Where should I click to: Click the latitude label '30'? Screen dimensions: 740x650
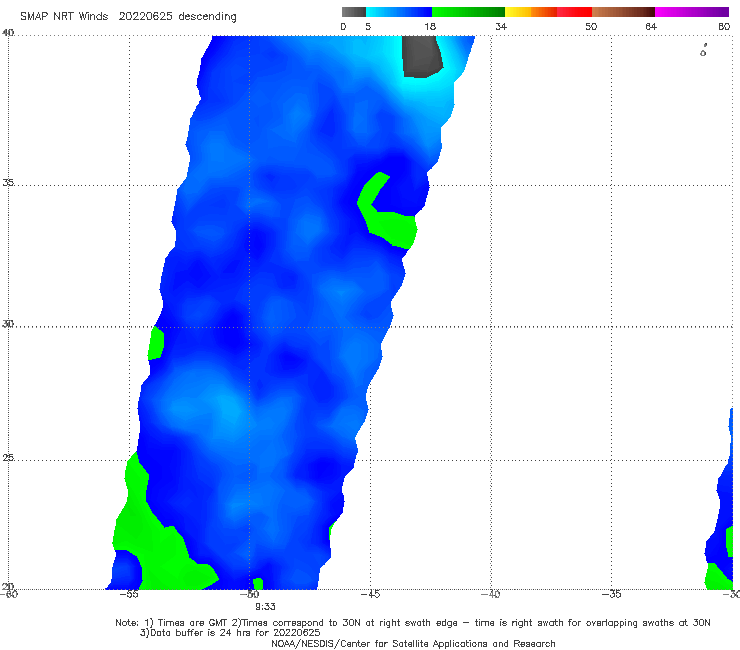click(8, 324)
